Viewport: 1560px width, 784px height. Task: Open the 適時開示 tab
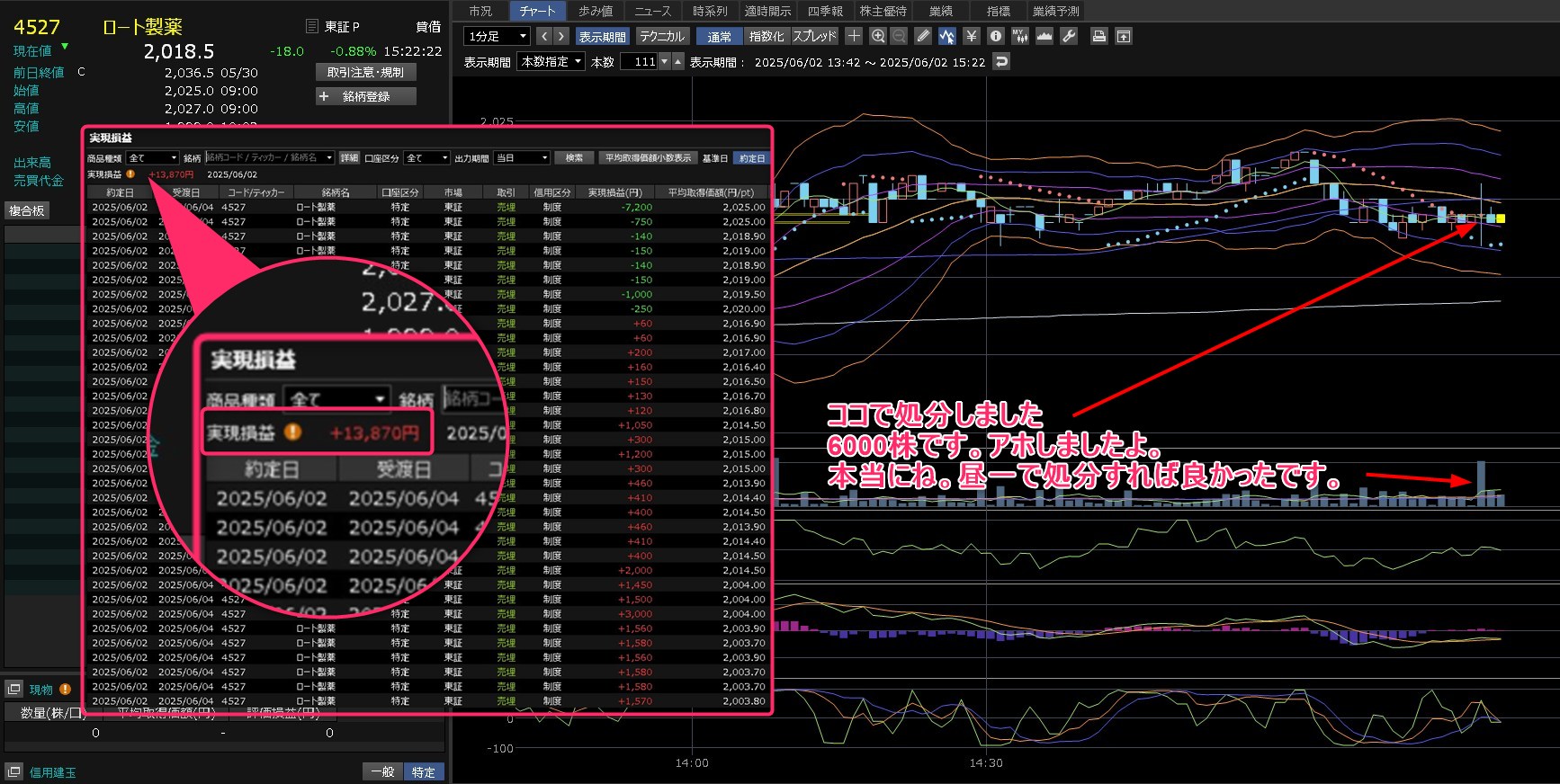[767, 11]
